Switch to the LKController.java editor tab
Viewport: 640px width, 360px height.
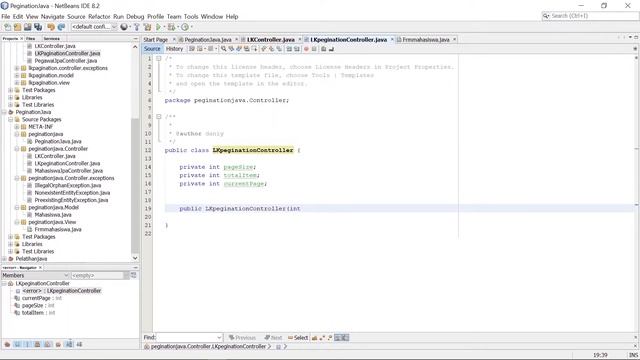[271, 40]
